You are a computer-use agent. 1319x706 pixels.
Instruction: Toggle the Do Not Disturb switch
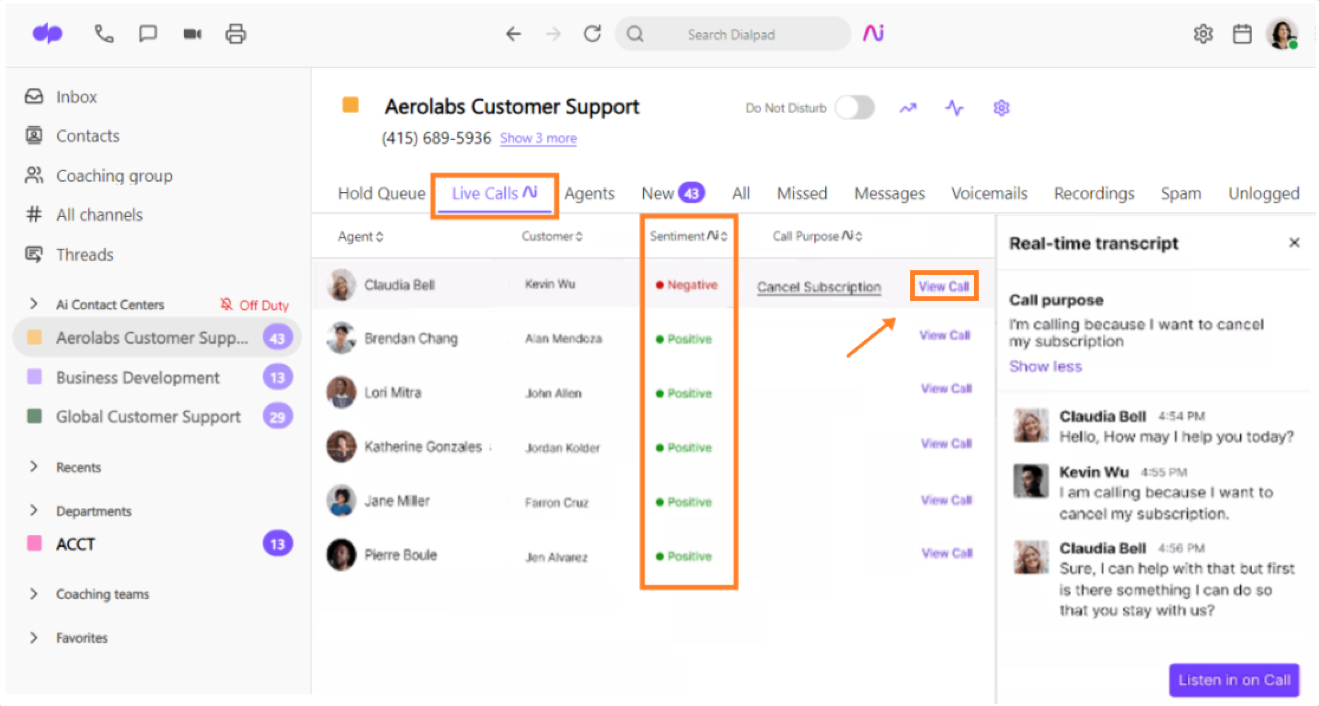click(855, 108)
